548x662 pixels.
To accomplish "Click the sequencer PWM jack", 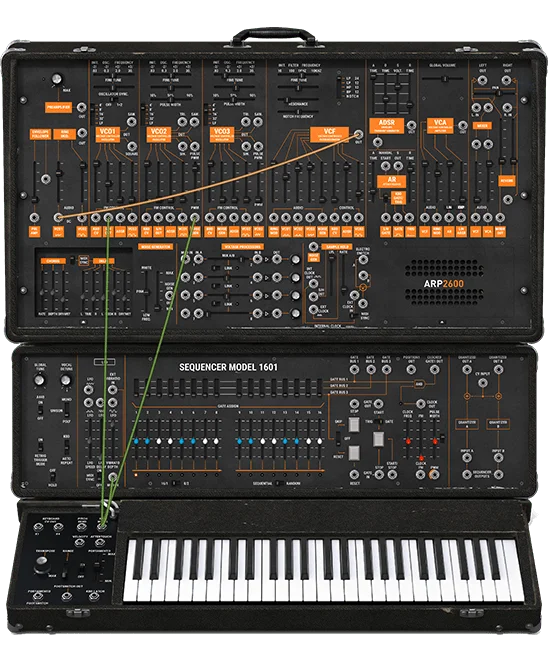I will tap(434, 475).
